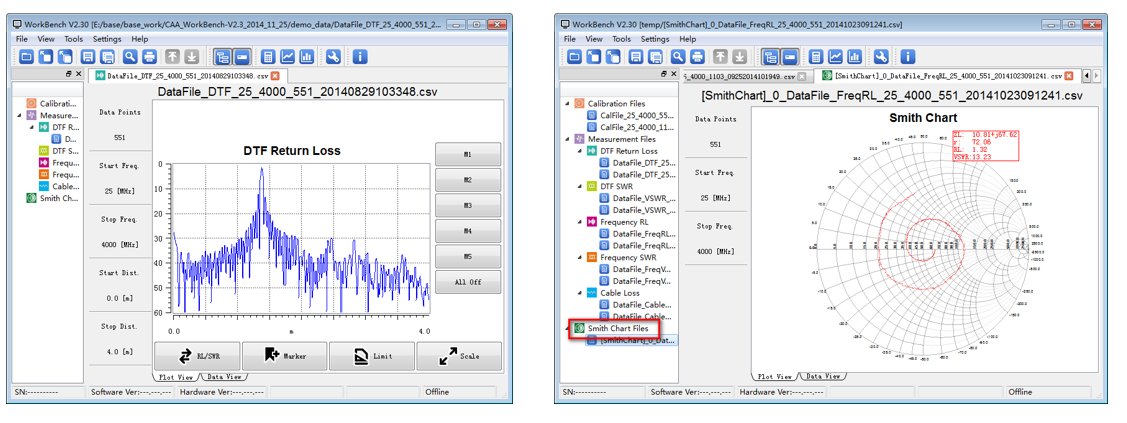Click the line chart icon in DTF window
1127x423 pixels.
[287, 57]
